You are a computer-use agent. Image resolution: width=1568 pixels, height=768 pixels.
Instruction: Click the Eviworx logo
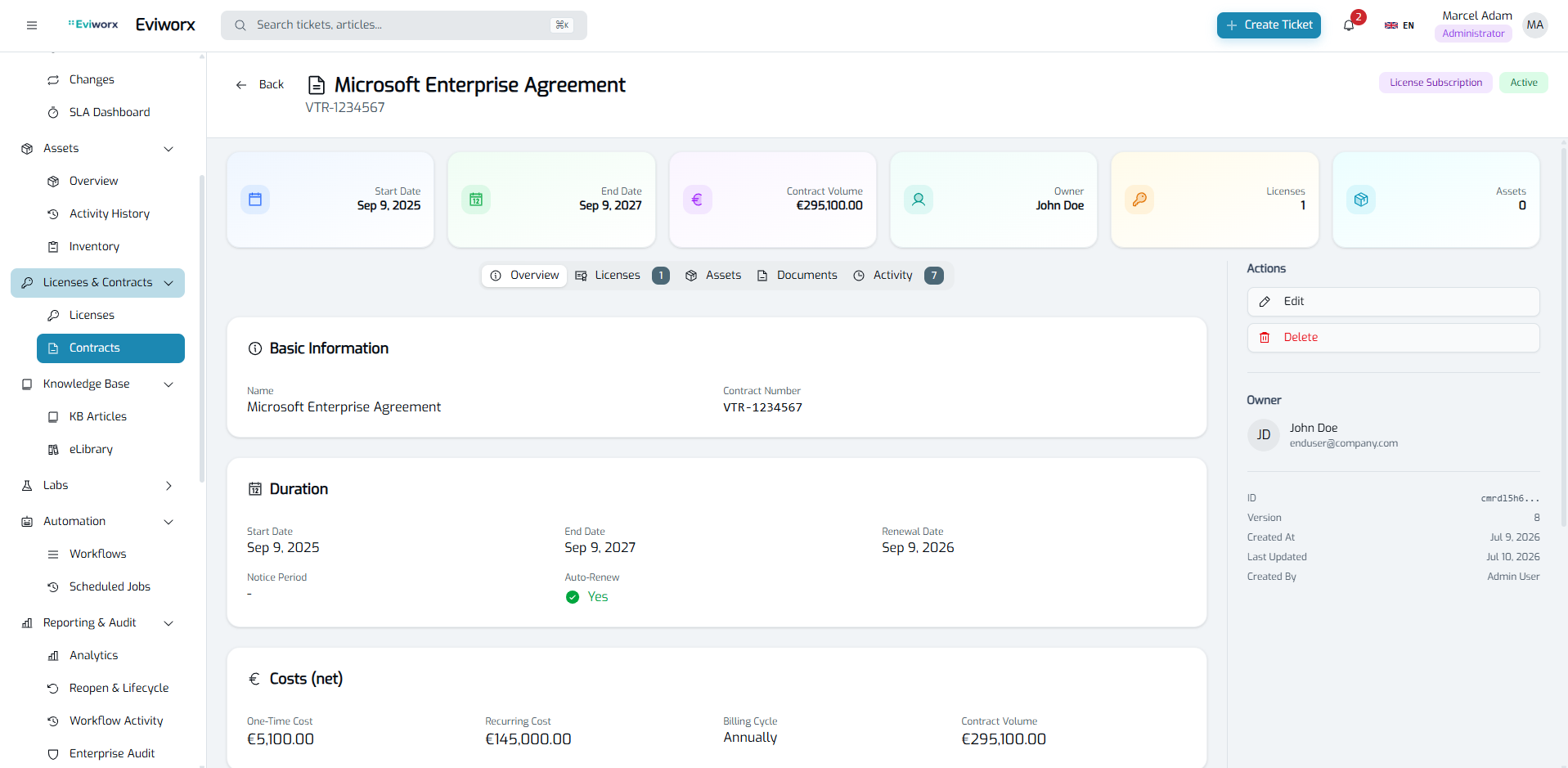(x=93, y=25)
